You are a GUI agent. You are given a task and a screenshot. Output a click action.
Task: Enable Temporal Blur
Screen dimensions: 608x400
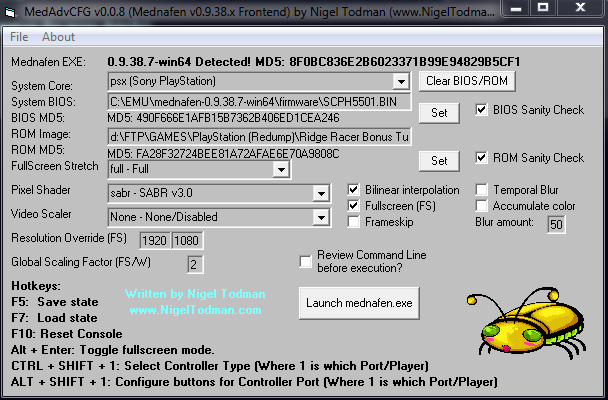pyautogui.click(x=483, y=189)
